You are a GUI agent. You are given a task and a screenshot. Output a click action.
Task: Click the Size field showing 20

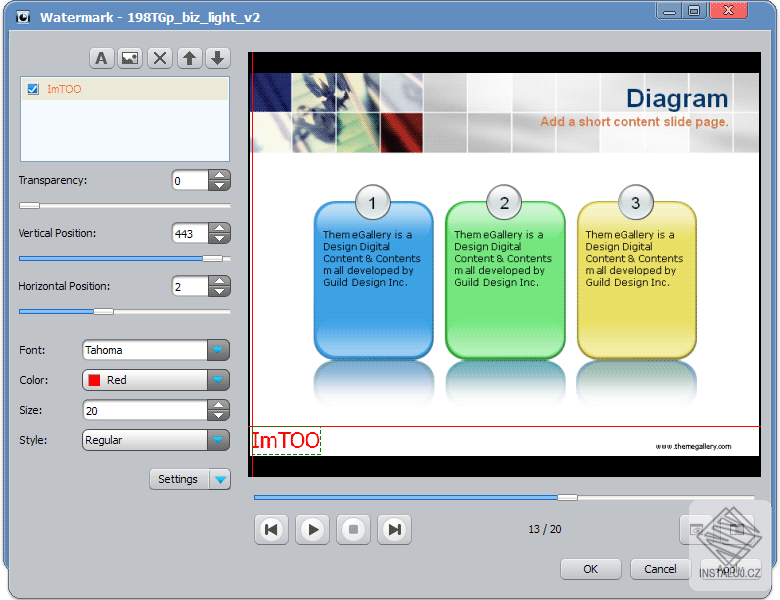(145, 410)
